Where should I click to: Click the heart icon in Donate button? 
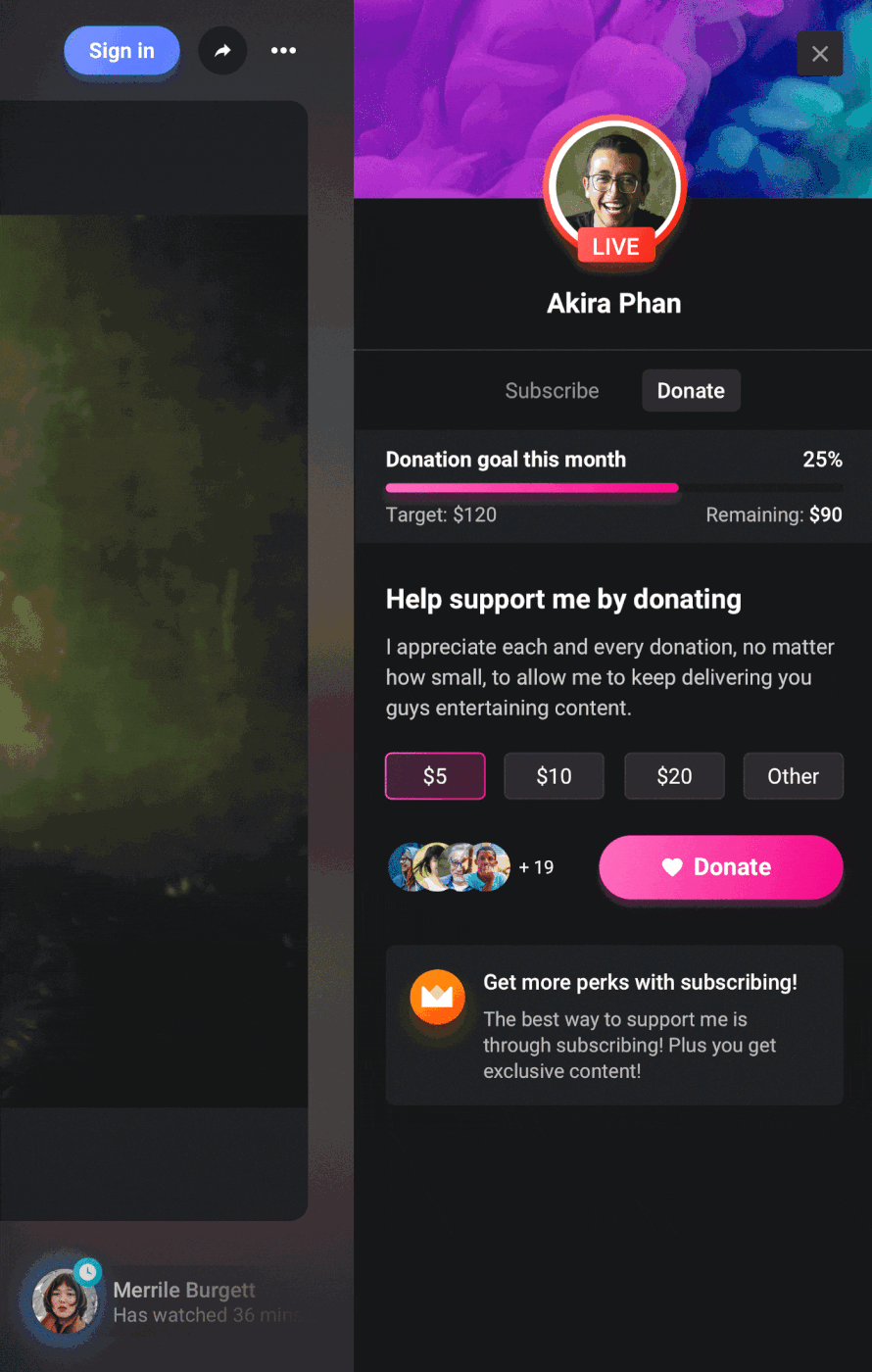(671, 867)
